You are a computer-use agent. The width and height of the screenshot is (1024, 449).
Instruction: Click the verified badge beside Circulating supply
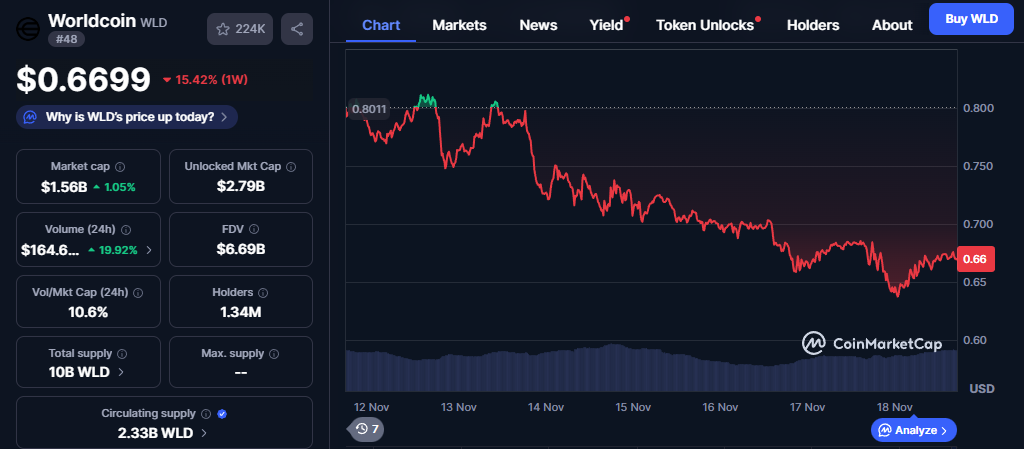coord(222,413)
